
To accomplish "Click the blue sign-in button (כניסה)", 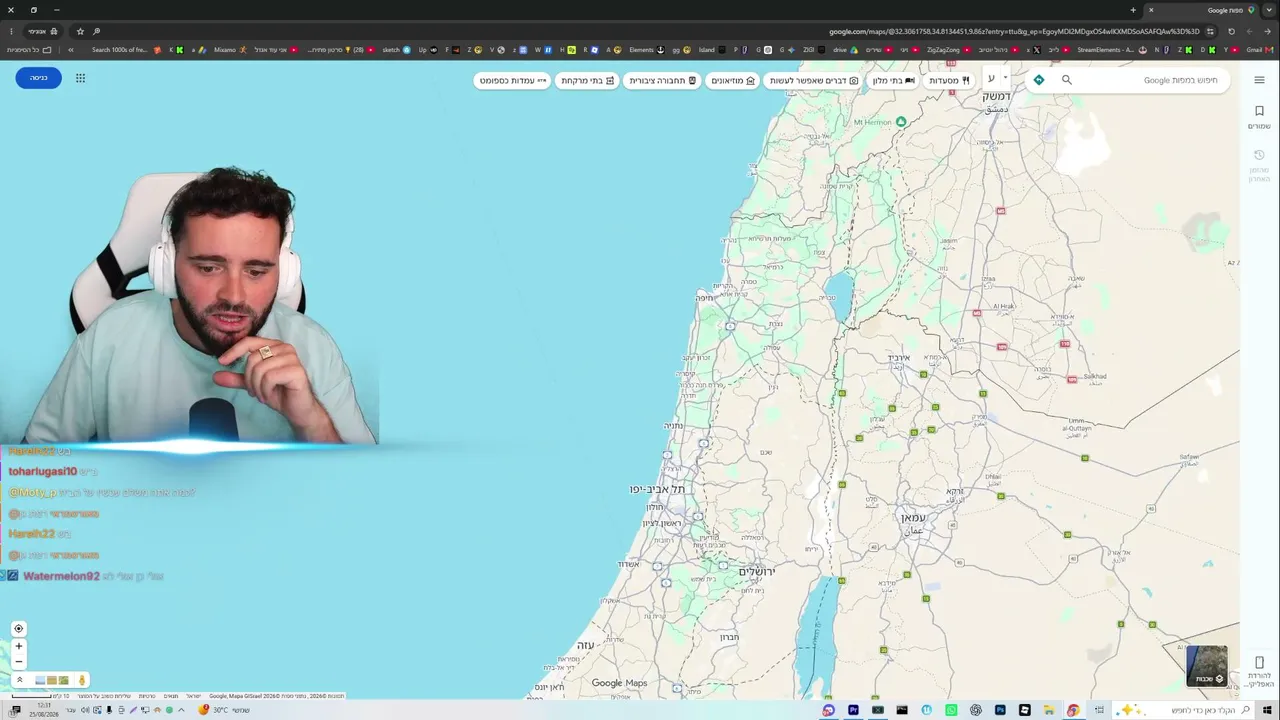I will pos(39,78).
